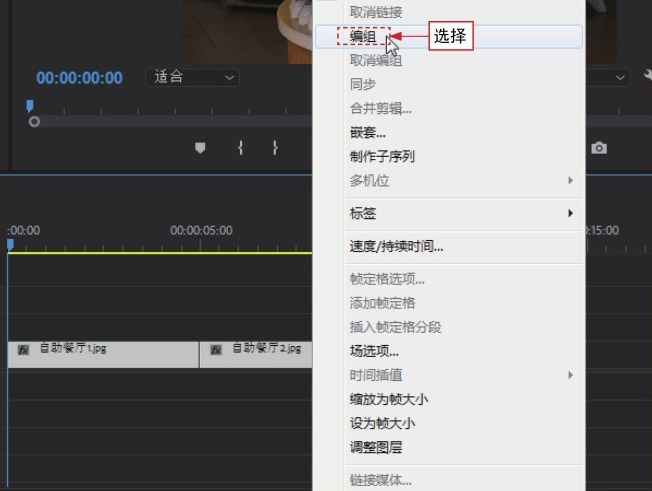Select 调整图层 menu entry
This screenshot has height=491, width=652.
pos(449,448)
